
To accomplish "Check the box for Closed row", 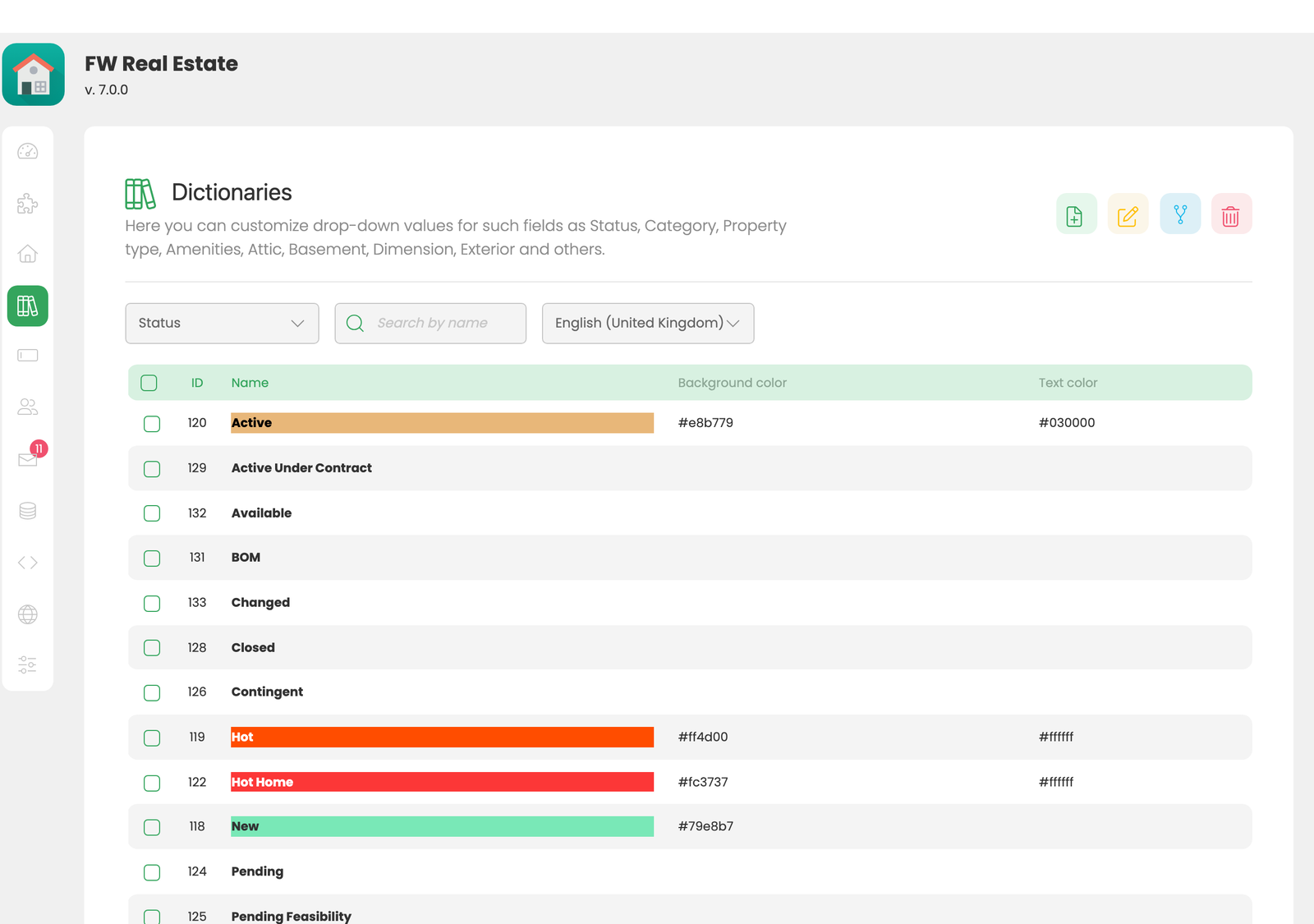I will [x=152, y=648].
